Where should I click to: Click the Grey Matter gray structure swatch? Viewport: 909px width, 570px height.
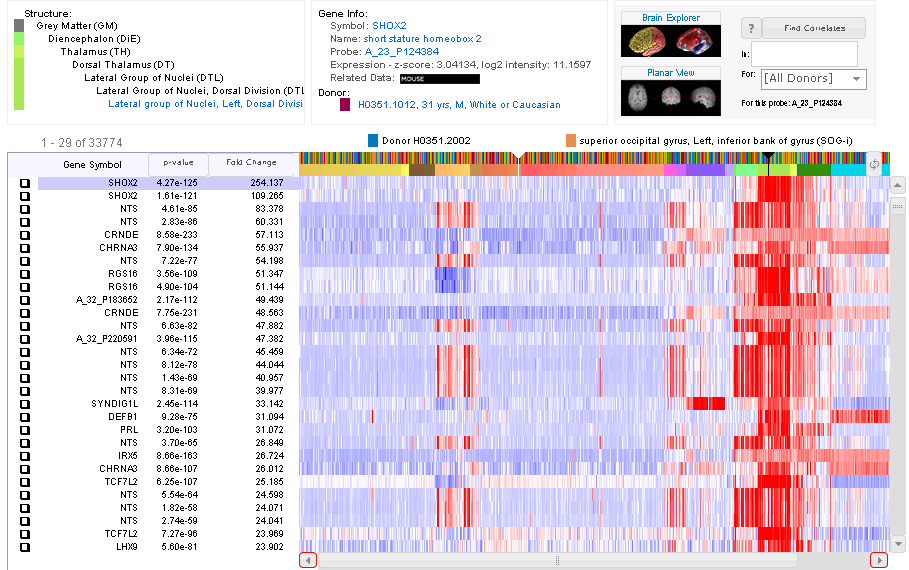(x=19, y=26)
